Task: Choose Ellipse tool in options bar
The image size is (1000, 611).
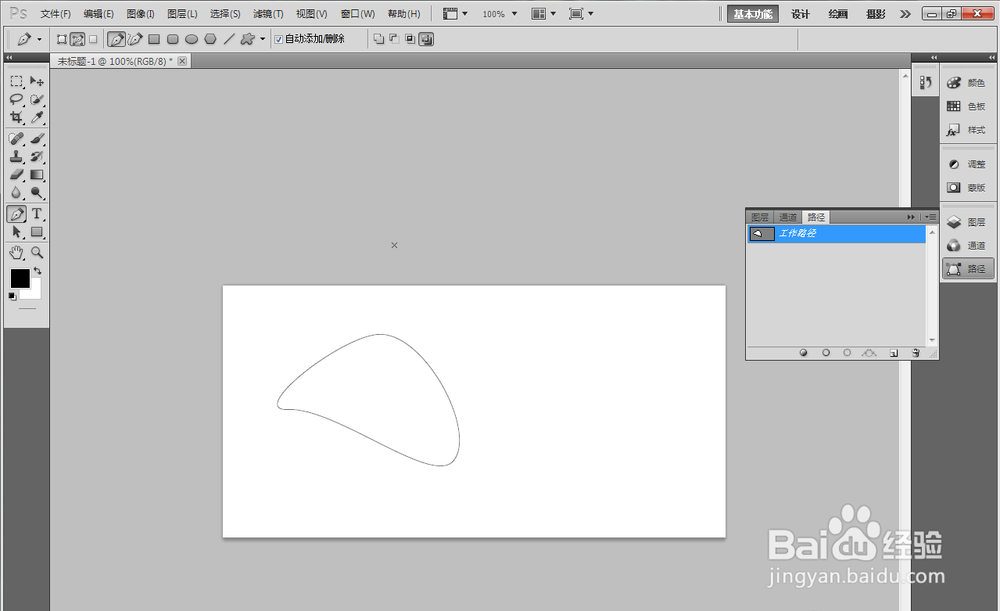Action: [191, 40]
